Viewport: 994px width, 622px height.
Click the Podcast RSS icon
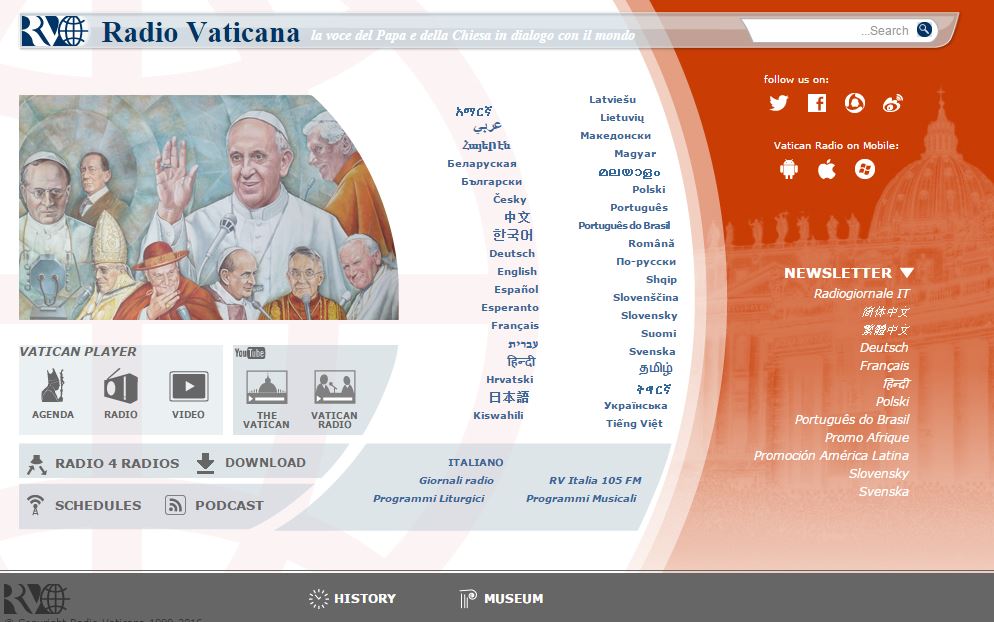pyautogui.click(x=176, y=505)
